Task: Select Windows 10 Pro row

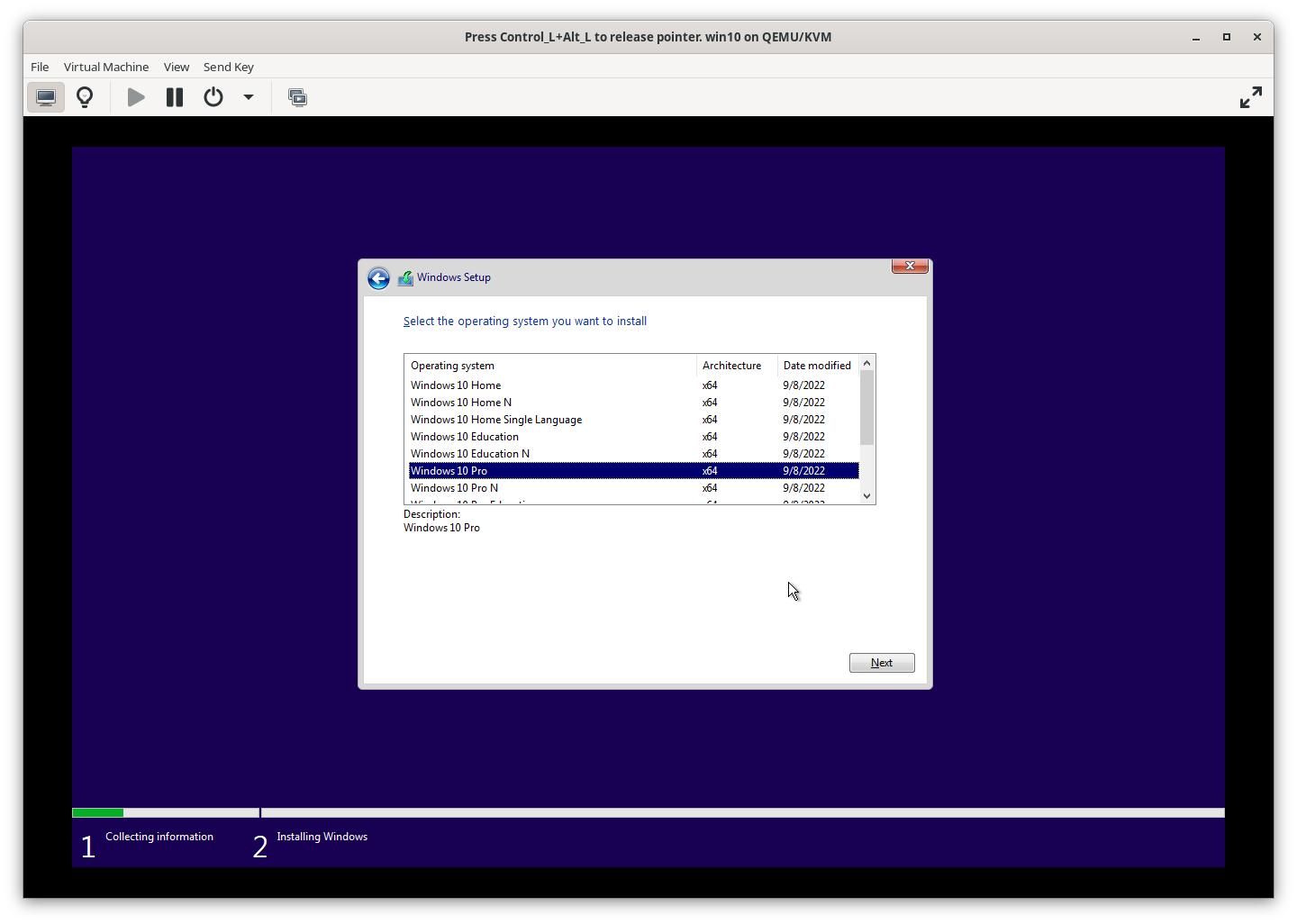Action: 633,471
